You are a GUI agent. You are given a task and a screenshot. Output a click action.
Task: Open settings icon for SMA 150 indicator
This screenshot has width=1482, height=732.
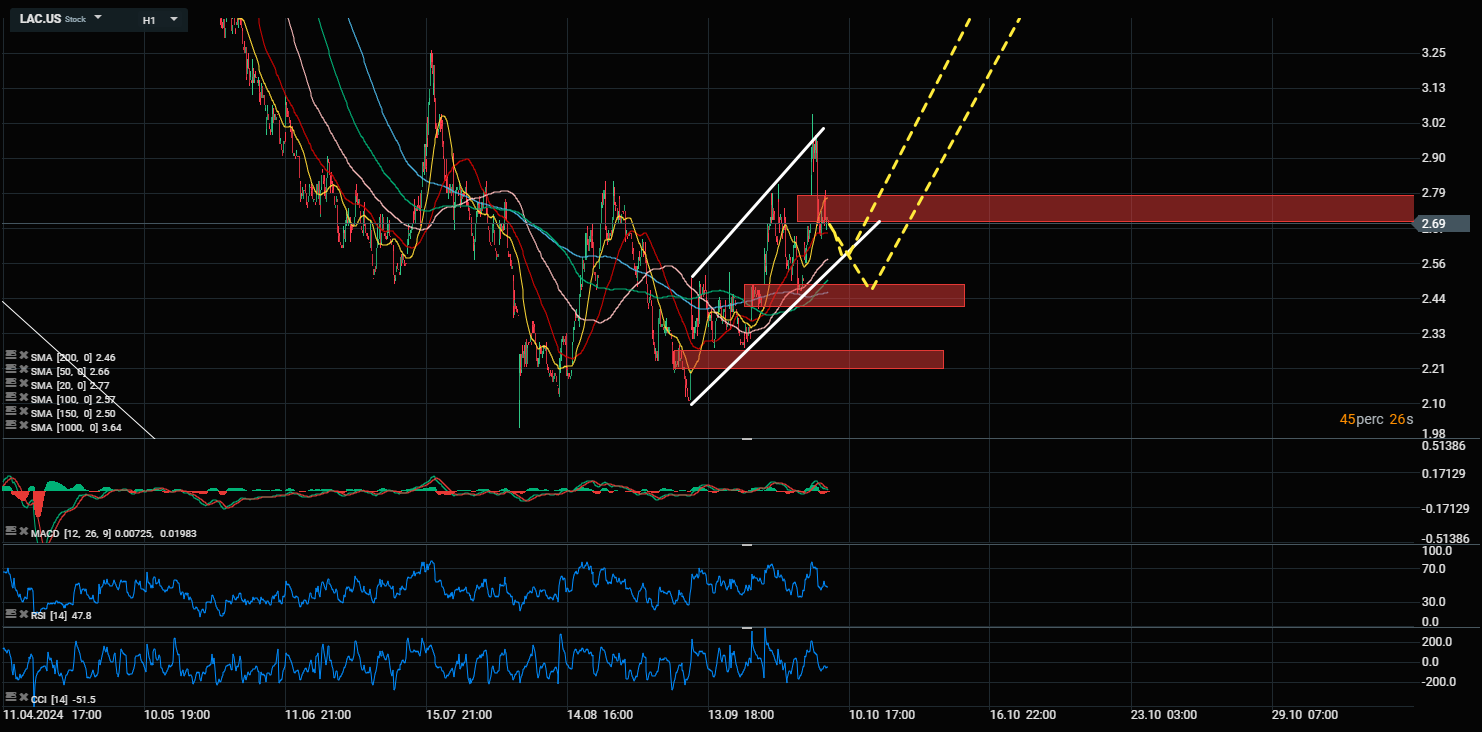click(10, 412)
